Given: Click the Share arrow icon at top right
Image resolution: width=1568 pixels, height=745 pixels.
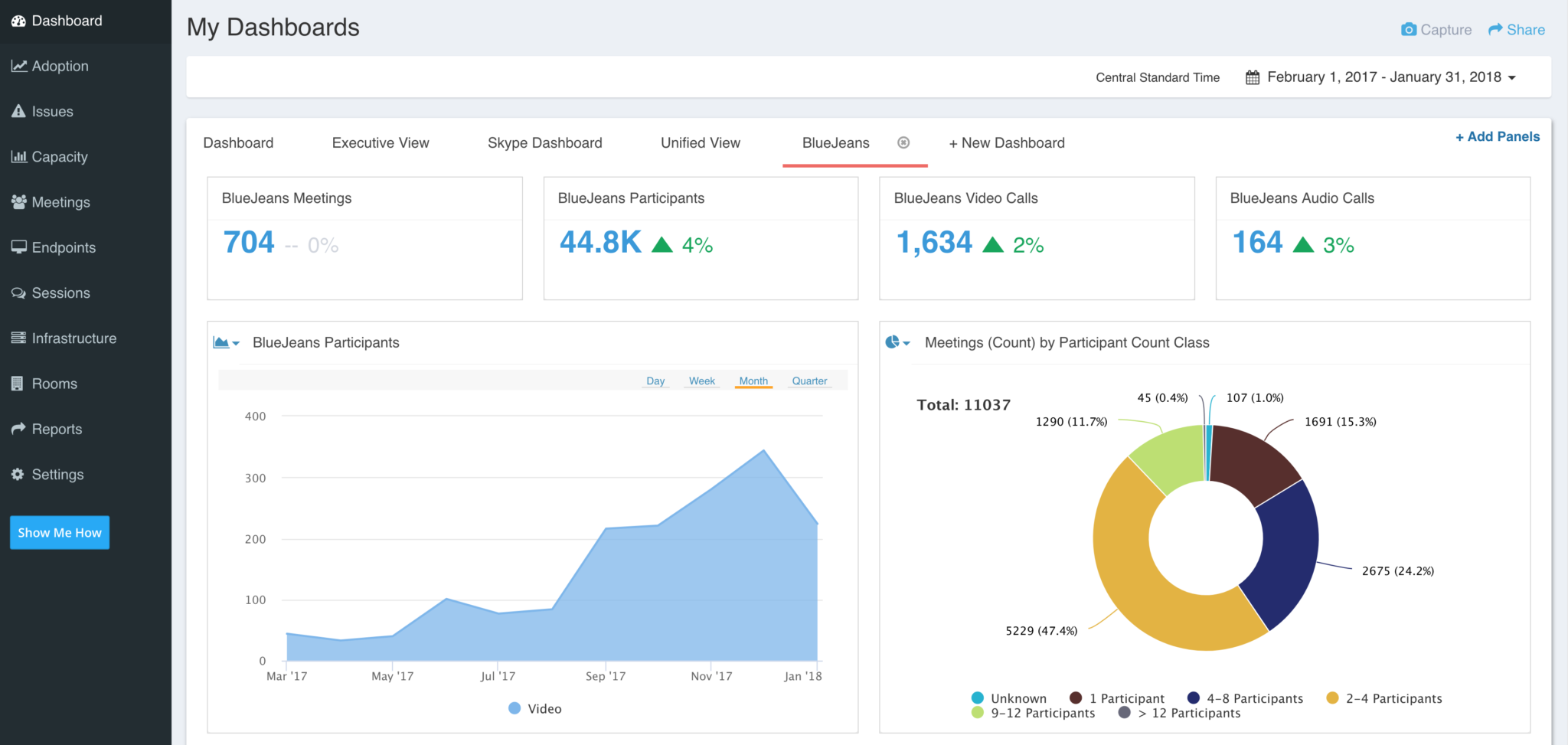Looking at the screenshot, I should tap(1495, 30).
